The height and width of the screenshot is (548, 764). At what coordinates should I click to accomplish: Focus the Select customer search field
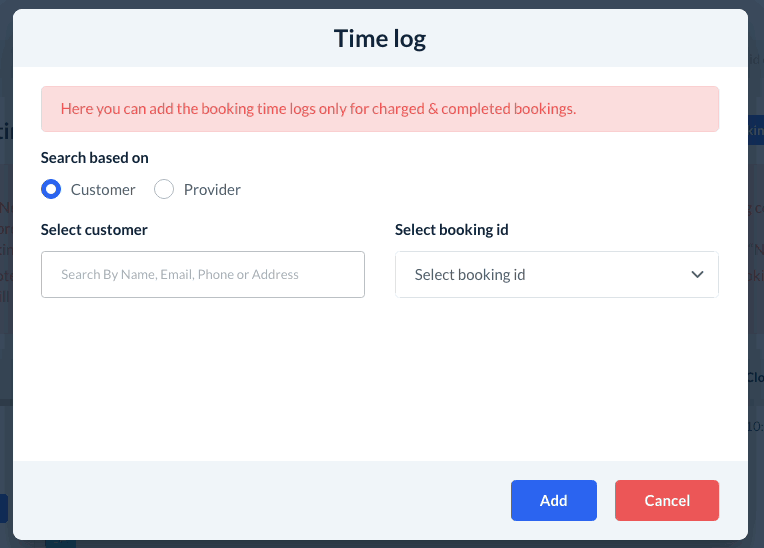[x=203, y=275]
